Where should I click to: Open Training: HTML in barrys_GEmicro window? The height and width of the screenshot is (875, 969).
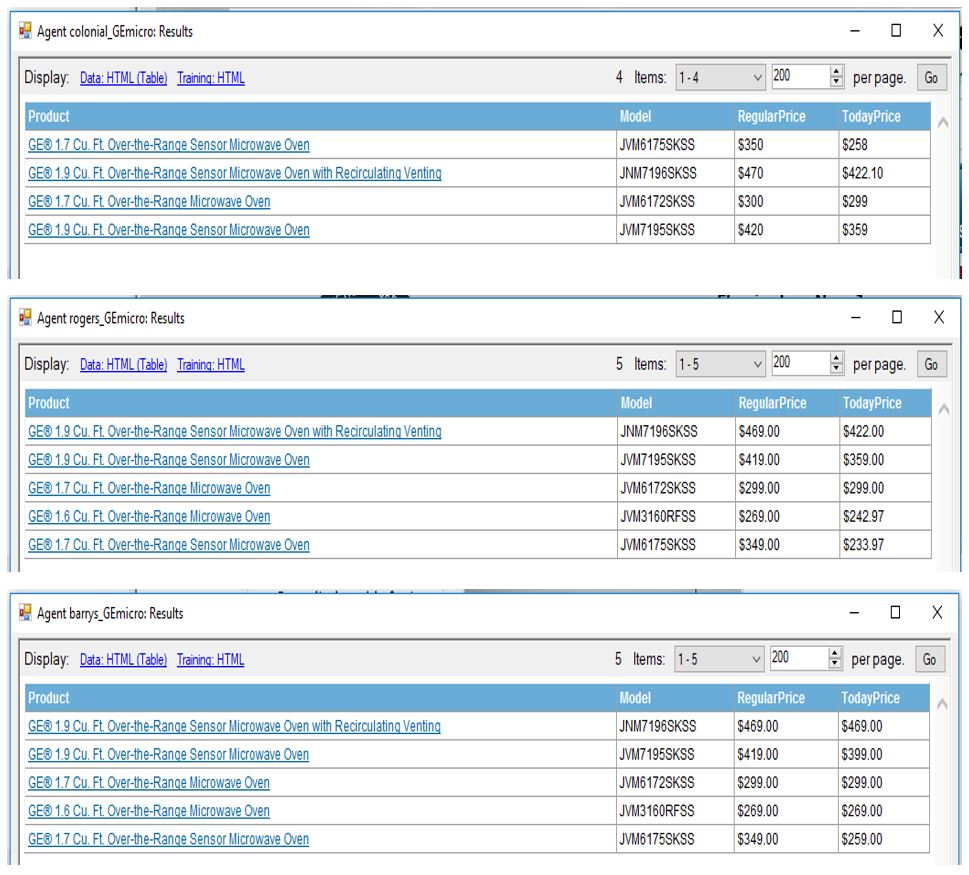click(211, 659)
